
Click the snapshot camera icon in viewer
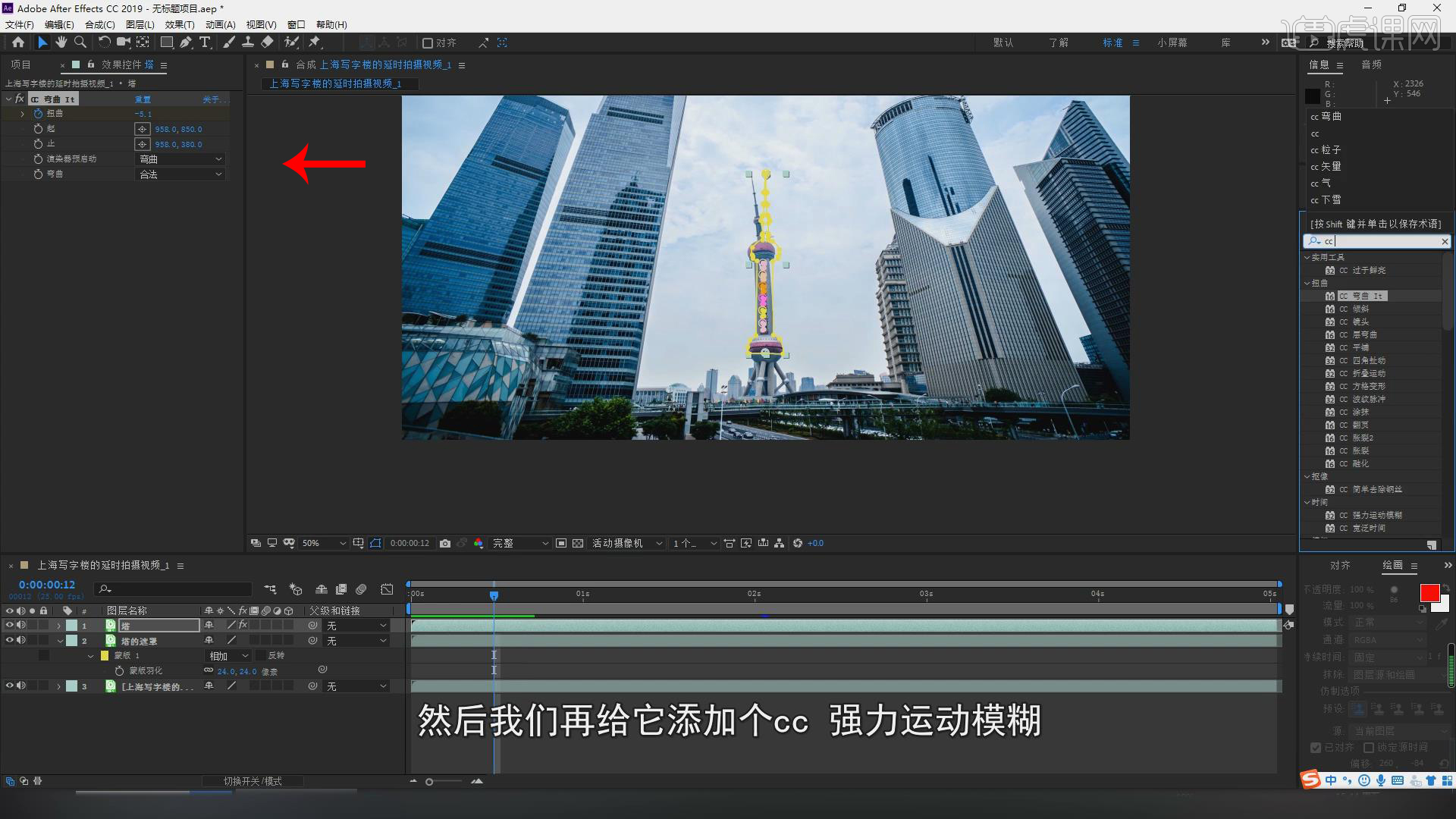click(x=445, y=544)
